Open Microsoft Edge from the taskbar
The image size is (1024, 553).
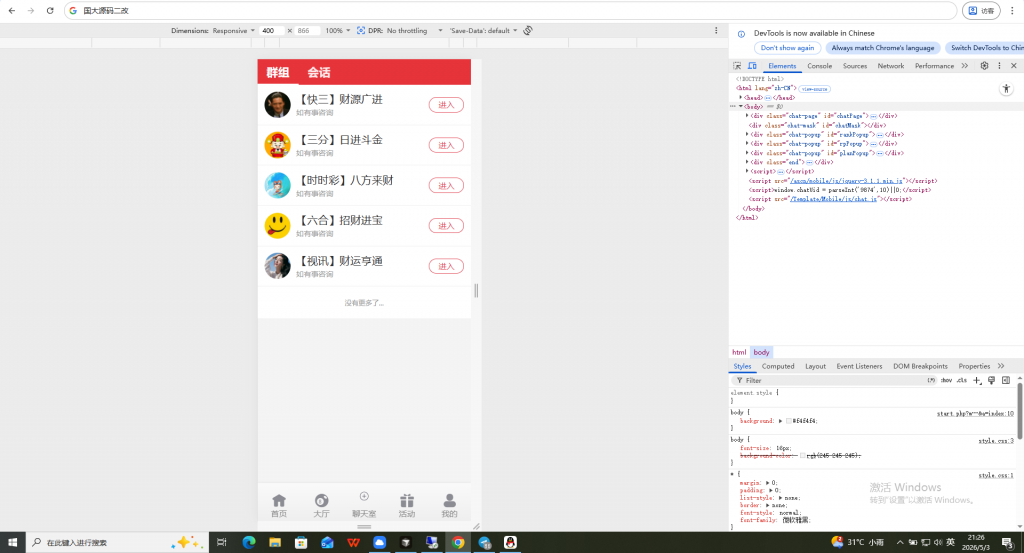[x=249, y=543]
